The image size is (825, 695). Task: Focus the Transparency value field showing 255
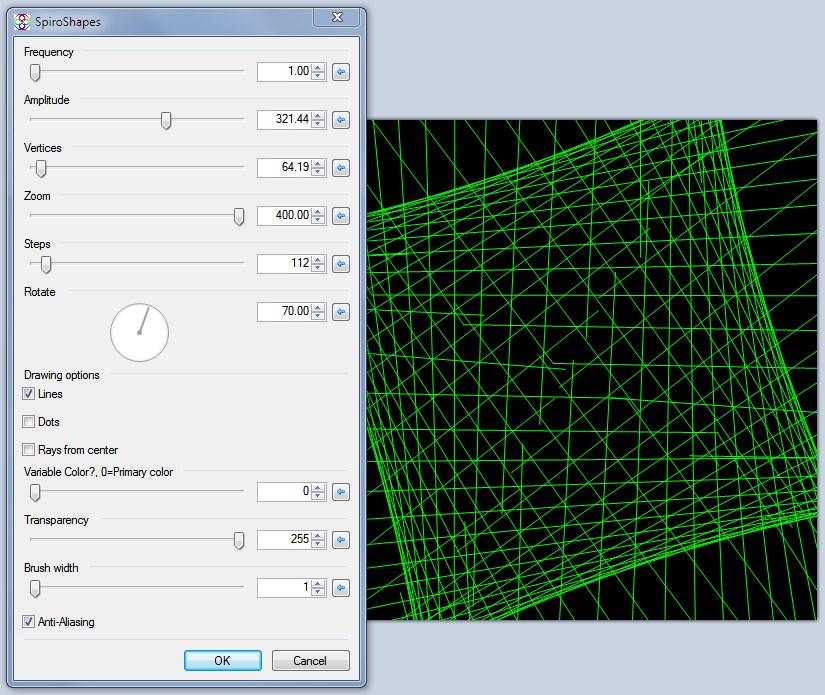[x=285, y=540]
